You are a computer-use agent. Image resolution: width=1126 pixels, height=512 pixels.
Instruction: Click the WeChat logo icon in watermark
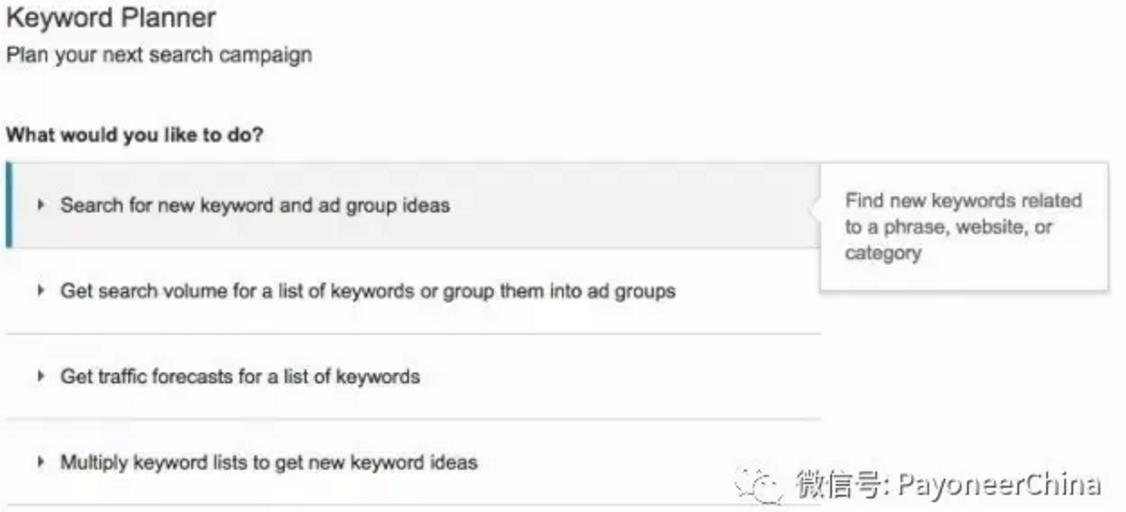(x=758, y=484)
